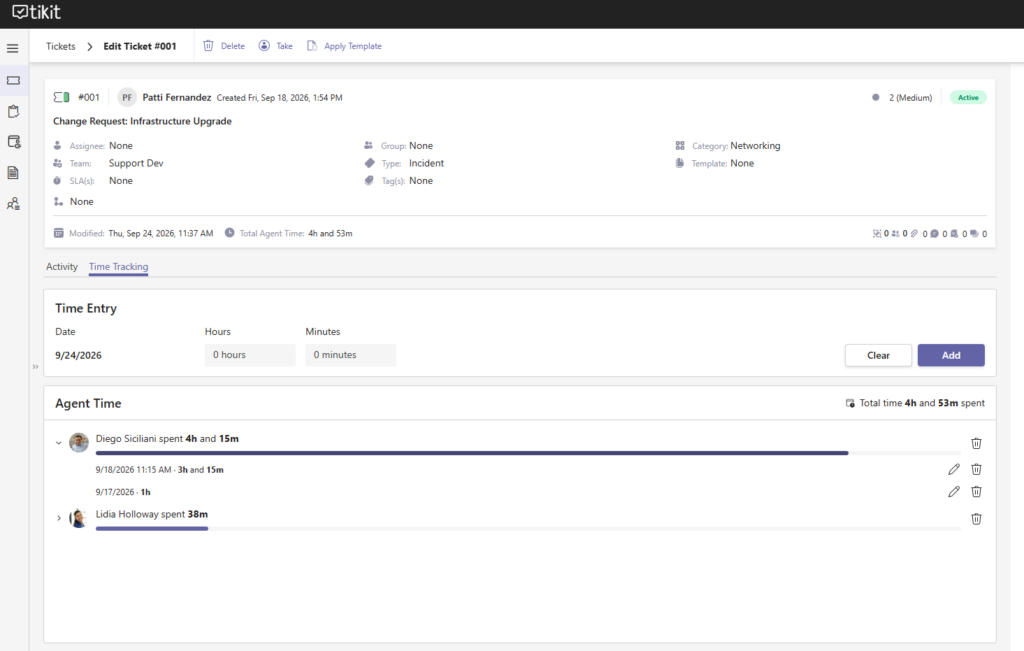Click the ticket number #001
Screen dimensions: 1024x651
coord(89,97)
